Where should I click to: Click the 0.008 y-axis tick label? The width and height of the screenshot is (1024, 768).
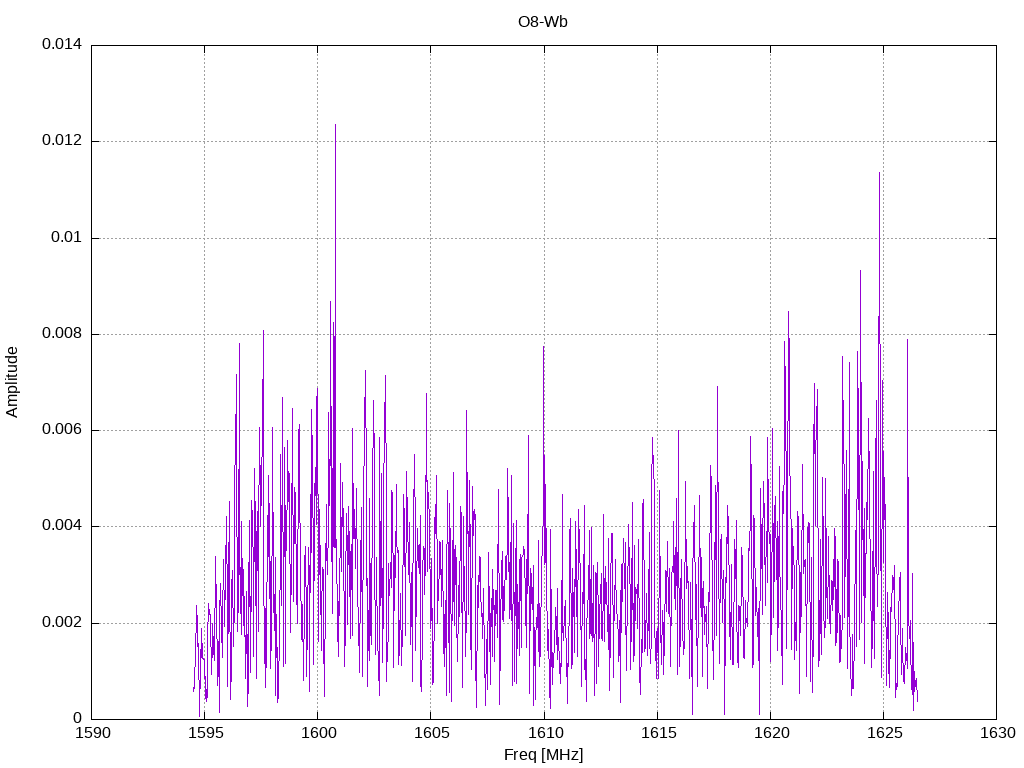[62, 334]
